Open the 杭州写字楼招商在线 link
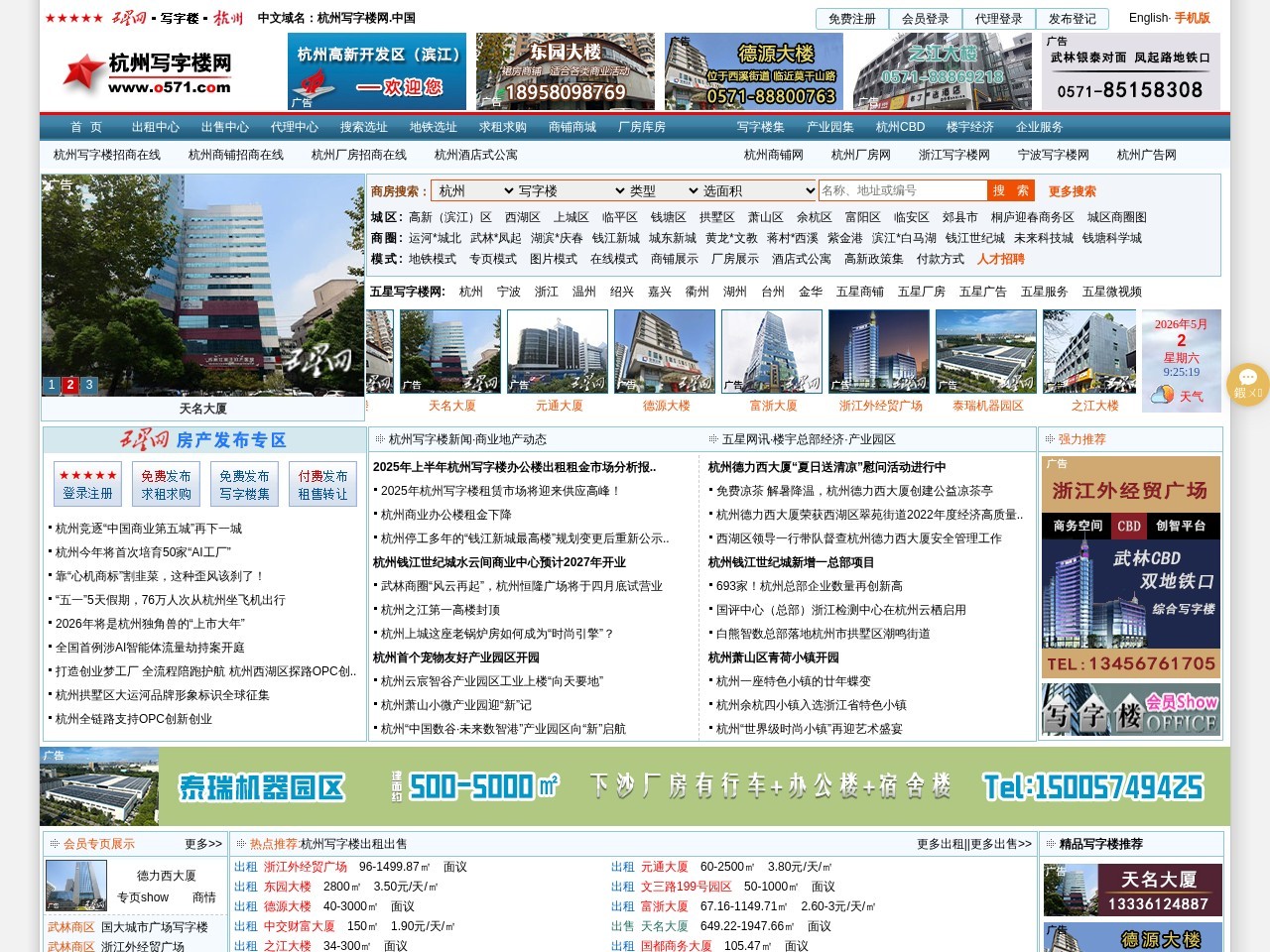The image size is (1270, 952). [107, 155]
